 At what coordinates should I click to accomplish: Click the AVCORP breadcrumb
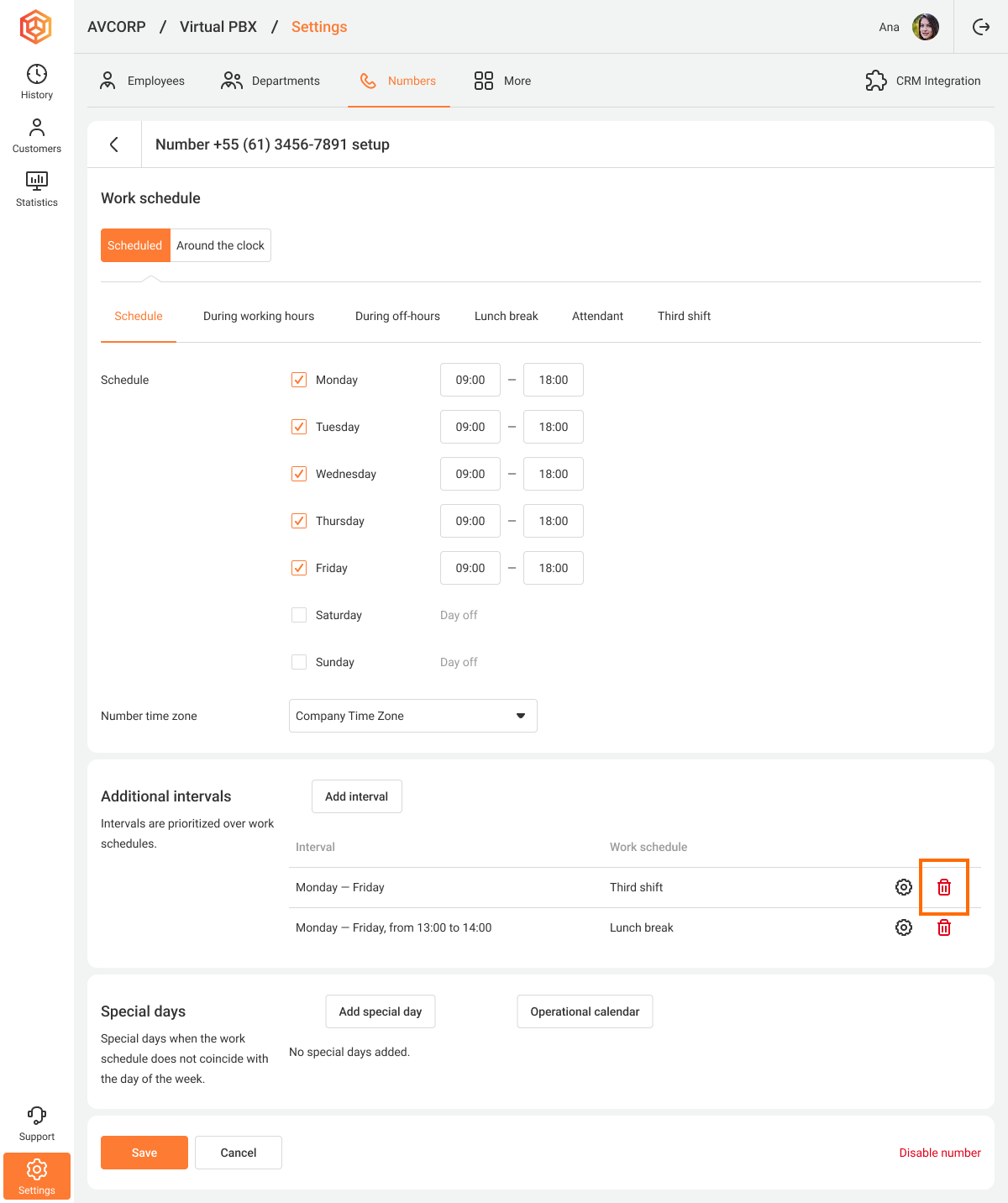click(117, 27)
